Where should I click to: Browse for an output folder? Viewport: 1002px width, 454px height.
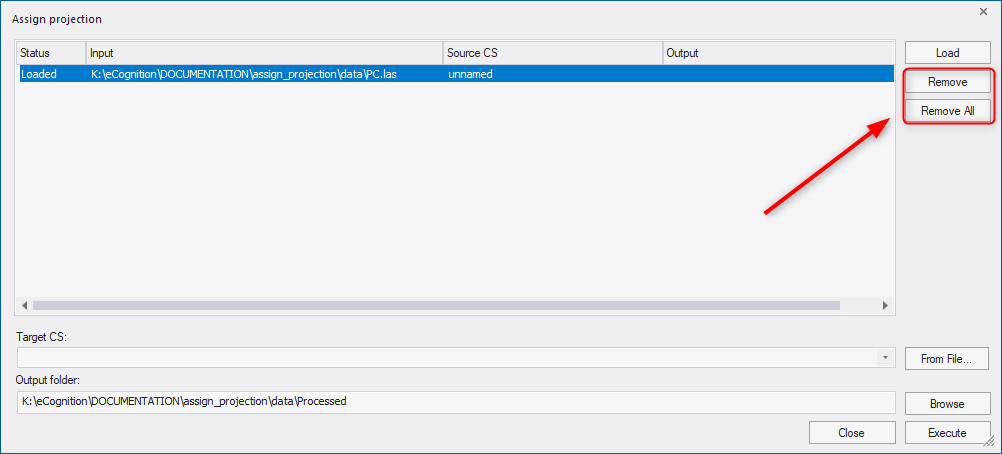(x=947, y=403)
